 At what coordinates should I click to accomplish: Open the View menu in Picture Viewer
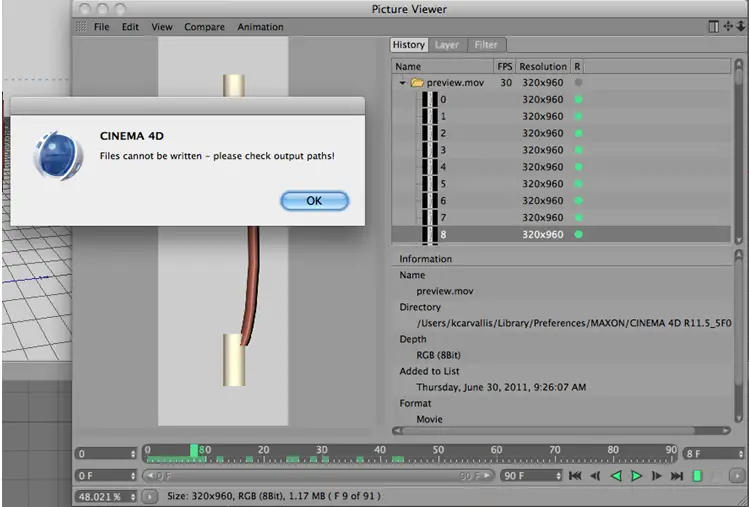[162, 27]
